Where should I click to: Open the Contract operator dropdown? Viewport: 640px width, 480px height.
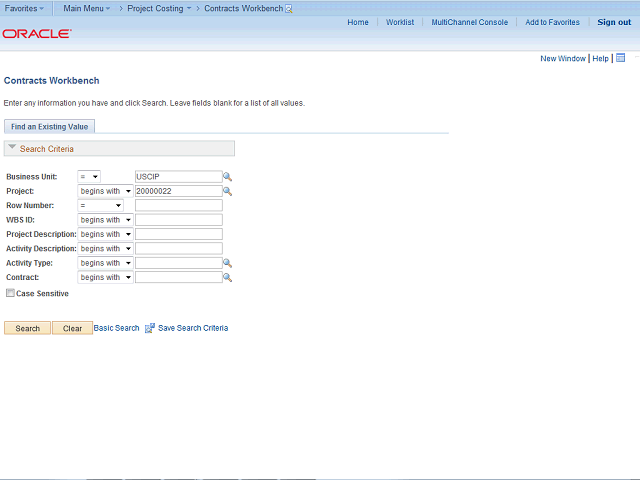(105, 278)
